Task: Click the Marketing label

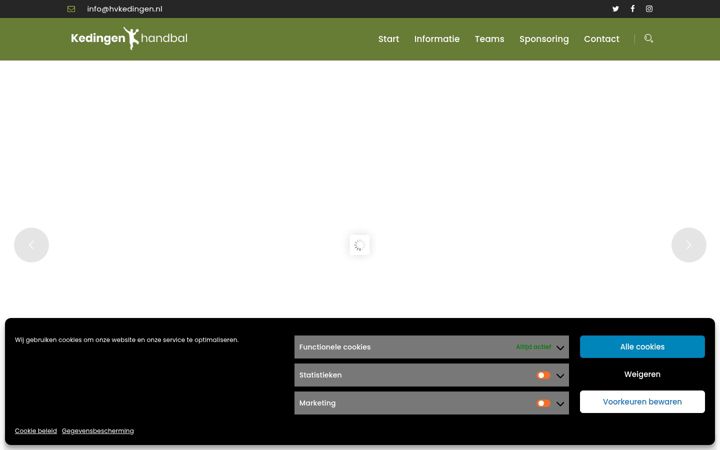Action: (x=317, y=403)
